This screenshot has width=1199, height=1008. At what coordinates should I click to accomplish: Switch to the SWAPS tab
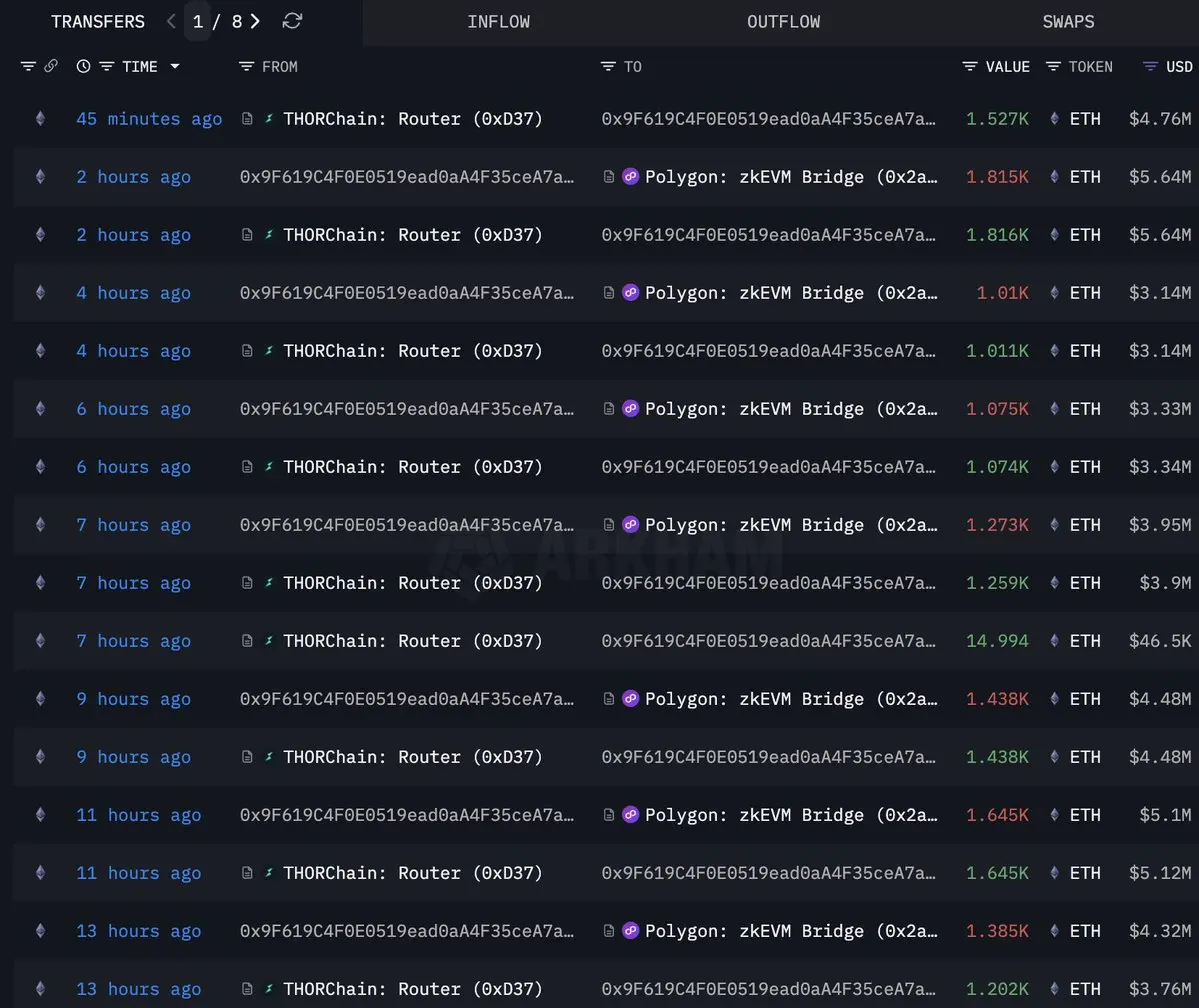point(1068,21)
